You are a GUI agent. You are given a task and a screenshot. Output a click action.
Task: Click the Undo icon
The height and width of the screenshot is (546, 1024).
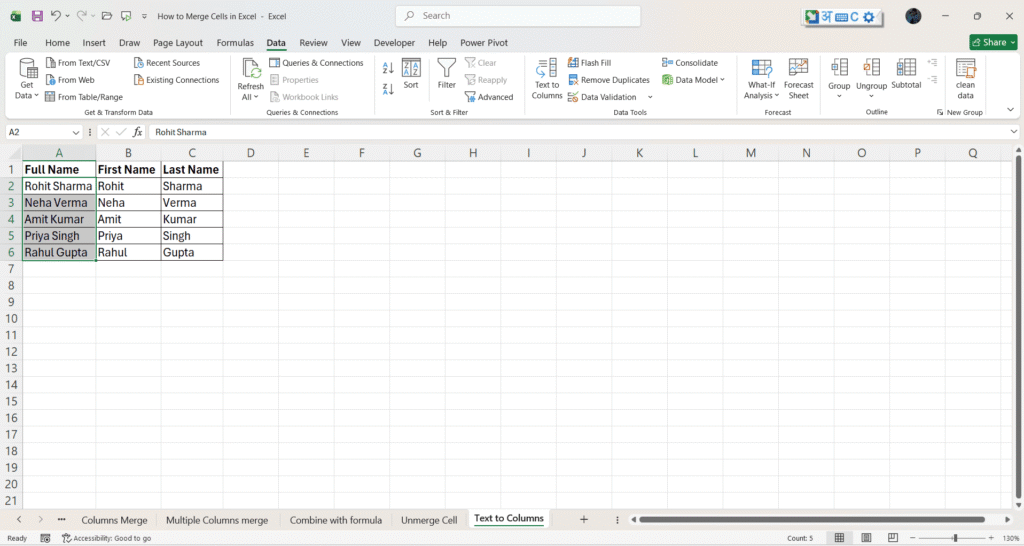(56, 16)
